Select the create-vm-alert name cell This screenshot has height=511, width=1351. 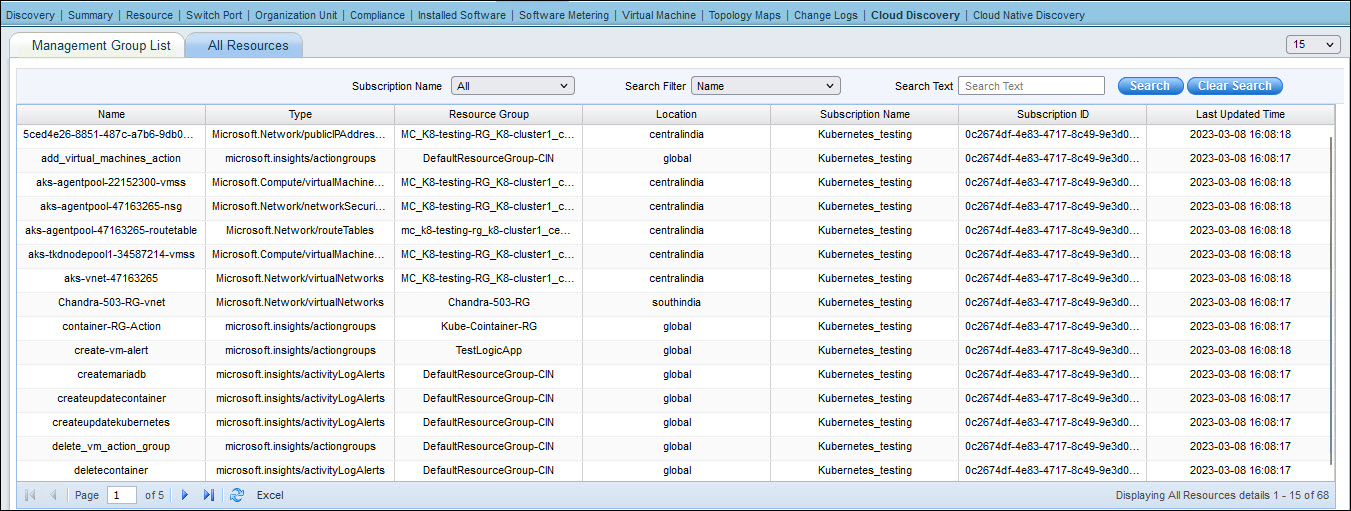pyautogui.click(x=112, y=350)
